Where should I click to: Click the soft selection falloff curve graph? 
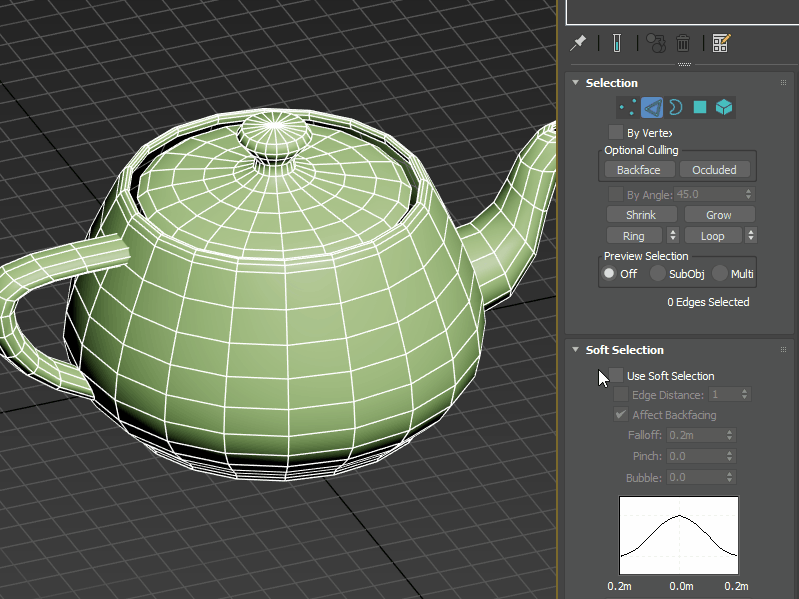pos(679,535)
